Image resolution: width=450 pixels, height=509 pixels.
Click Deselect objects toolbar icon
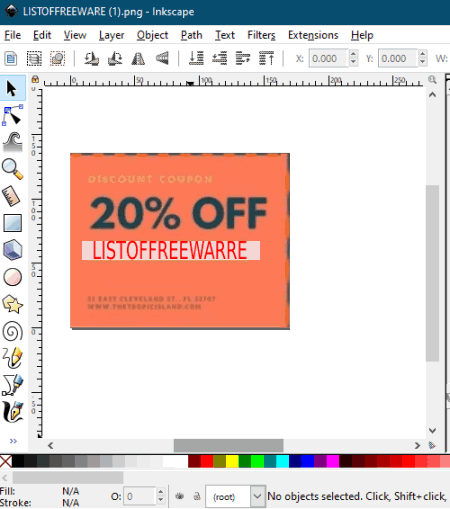(57, 59)
